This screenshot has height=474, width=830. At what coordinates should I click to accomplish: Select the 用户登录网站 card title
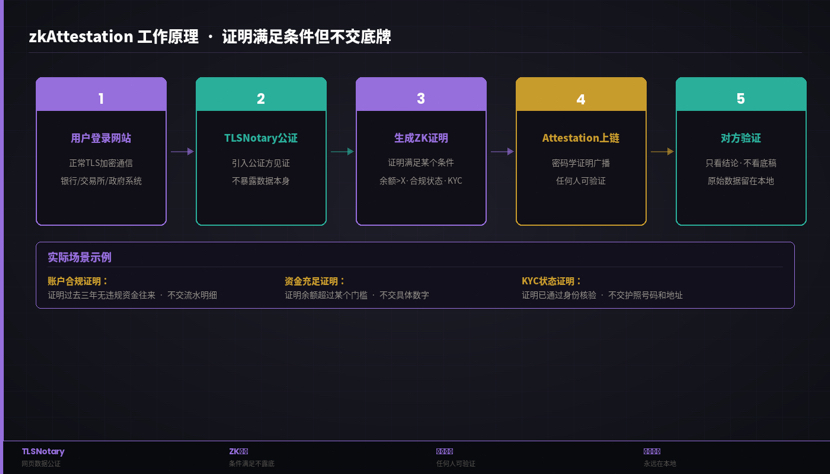pos(101,138)
